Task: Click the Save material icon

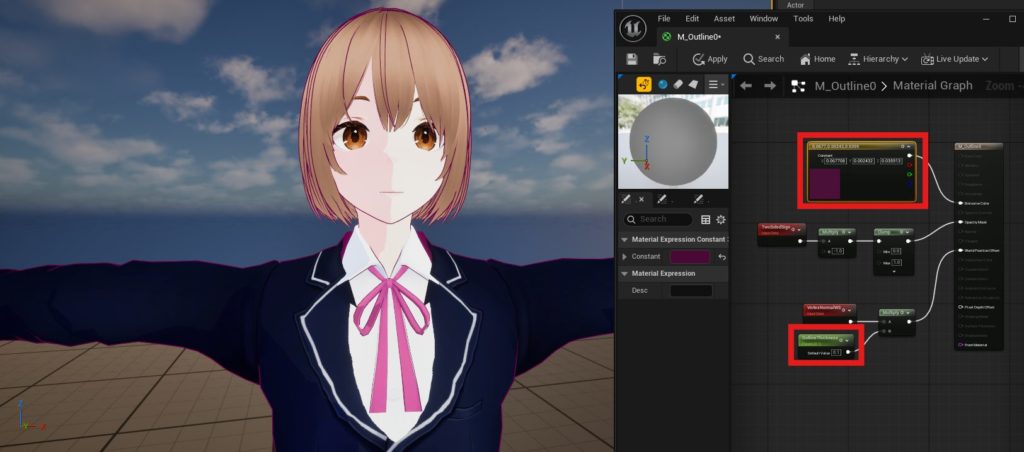Action: [x=632, y=59]
